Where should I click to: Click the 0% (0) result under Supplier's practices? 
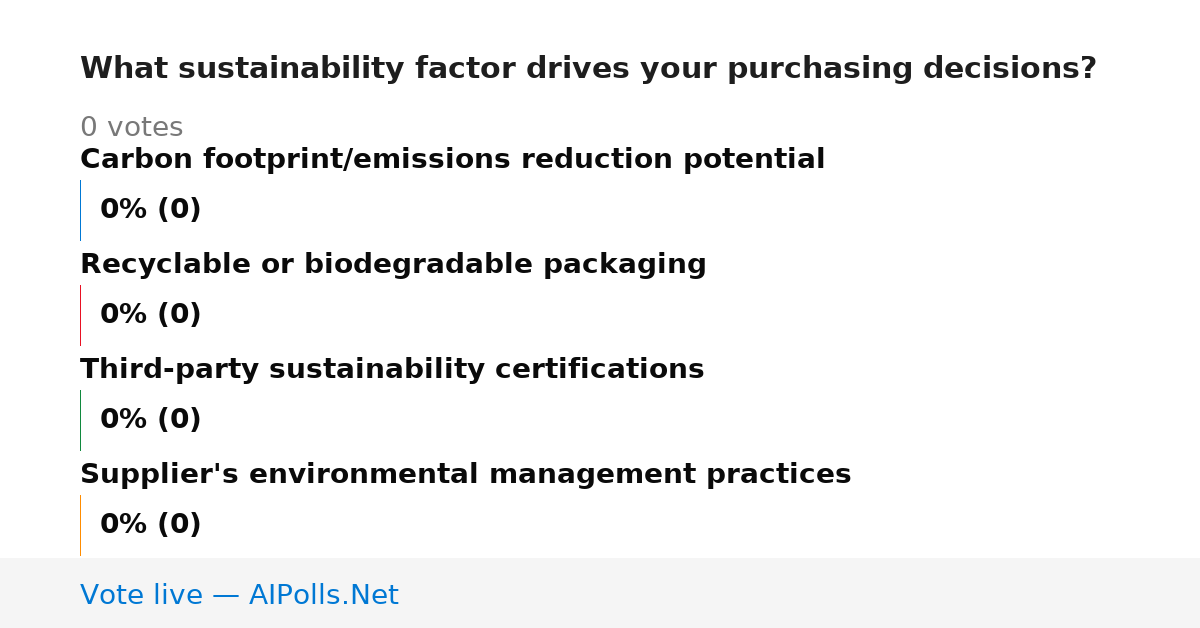tap(150, 525)
